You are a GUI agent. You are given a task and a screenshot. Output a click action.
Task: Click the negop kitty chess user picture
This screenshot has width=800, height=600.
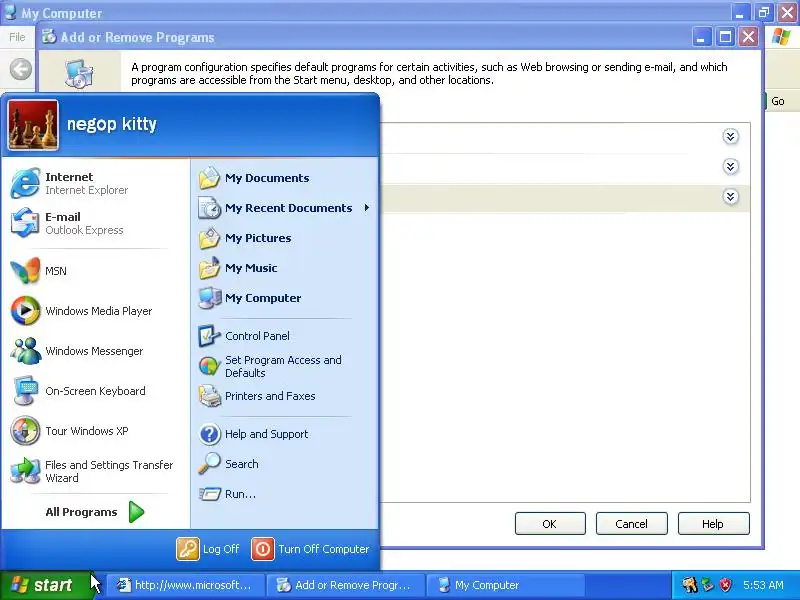click(33, 125)
